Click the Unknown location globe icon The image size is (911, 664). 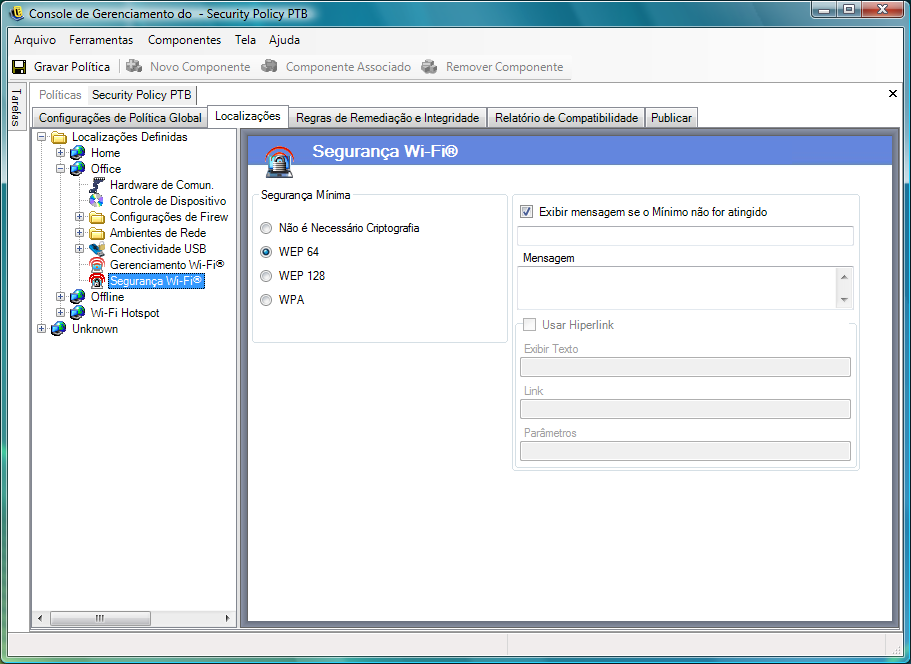59,329
